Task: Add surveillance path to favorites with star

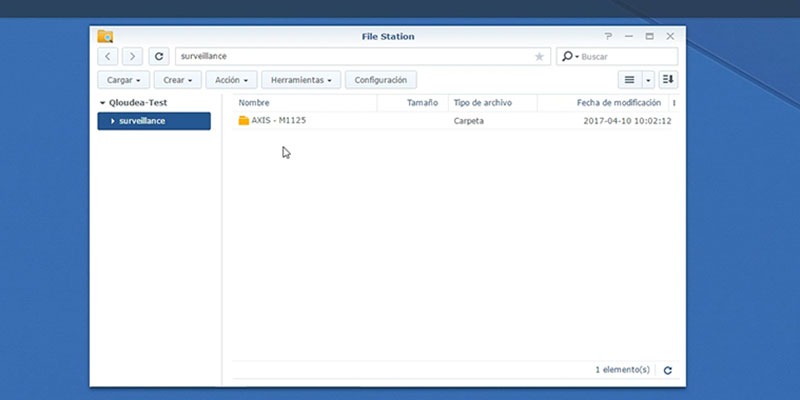Action: click(x=539, y=57)
